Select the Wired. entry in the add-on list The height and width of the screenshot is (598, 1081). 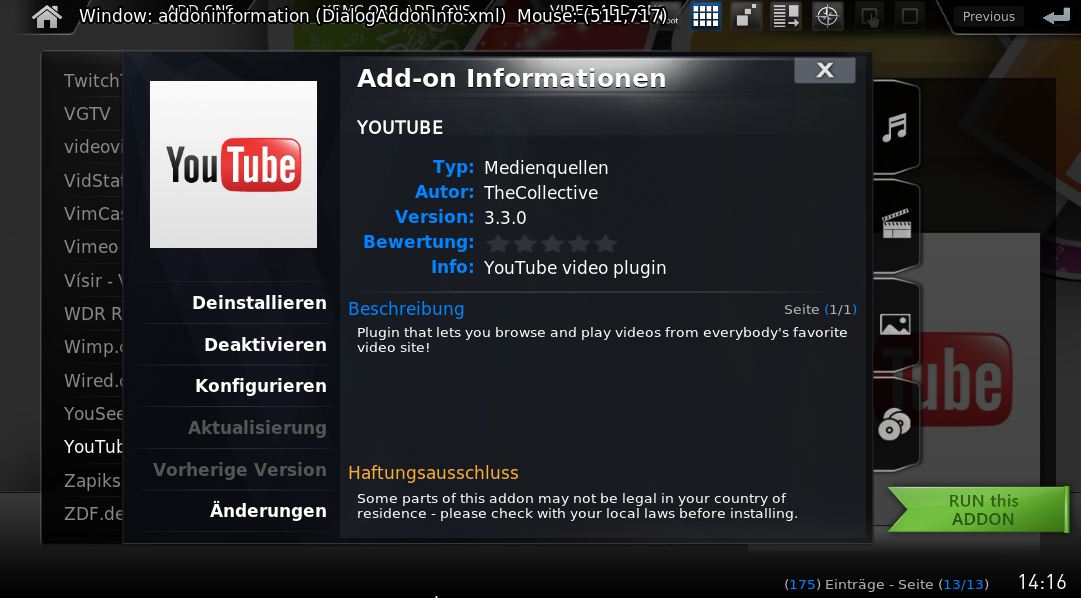[x=92, y=380]
